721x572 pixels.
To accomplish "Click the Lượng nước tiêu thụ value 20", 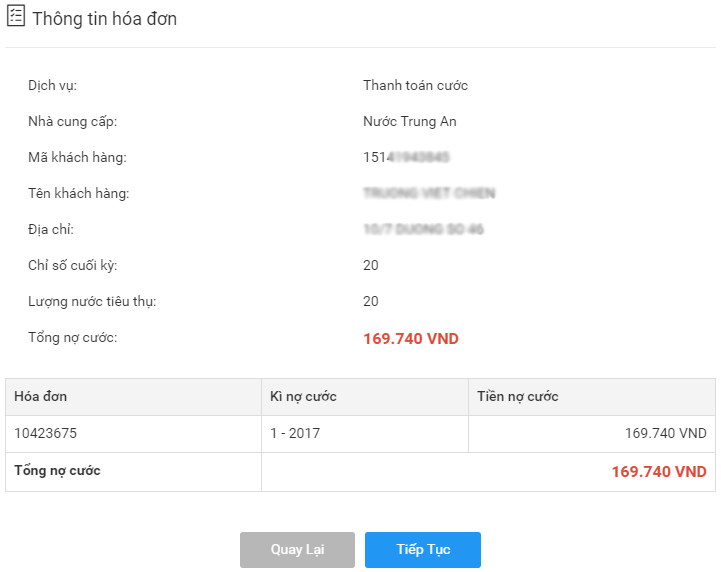I will pos(371,301).
